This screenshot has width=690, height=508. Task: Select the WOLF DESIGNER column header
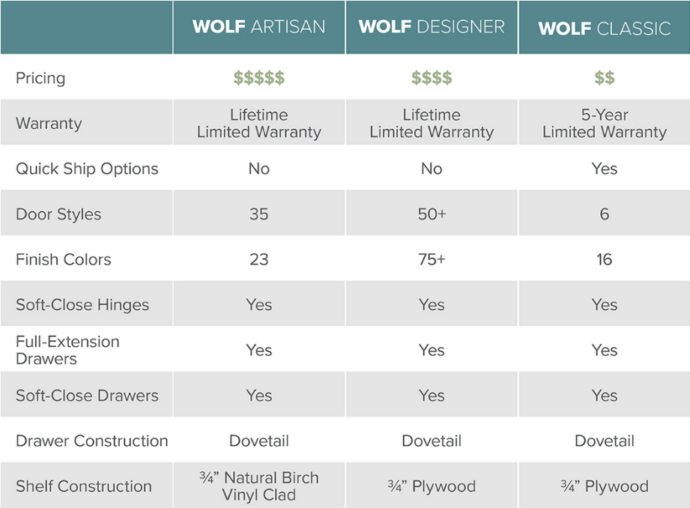(x=431, y=27)
